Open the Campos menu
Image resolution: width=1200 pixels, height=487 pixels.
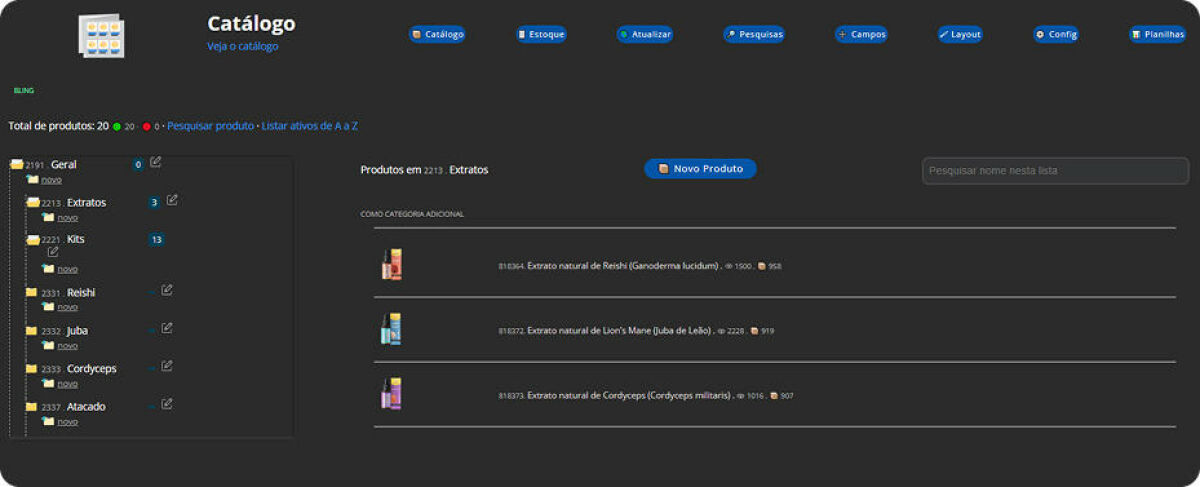(x=861, y=34)
